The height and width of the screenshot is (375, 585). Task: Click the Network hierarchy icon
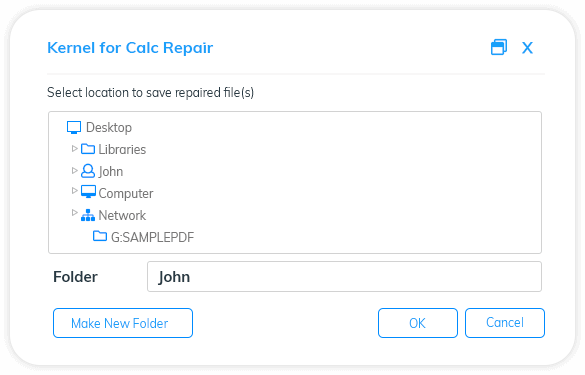[x=88, y=215]
